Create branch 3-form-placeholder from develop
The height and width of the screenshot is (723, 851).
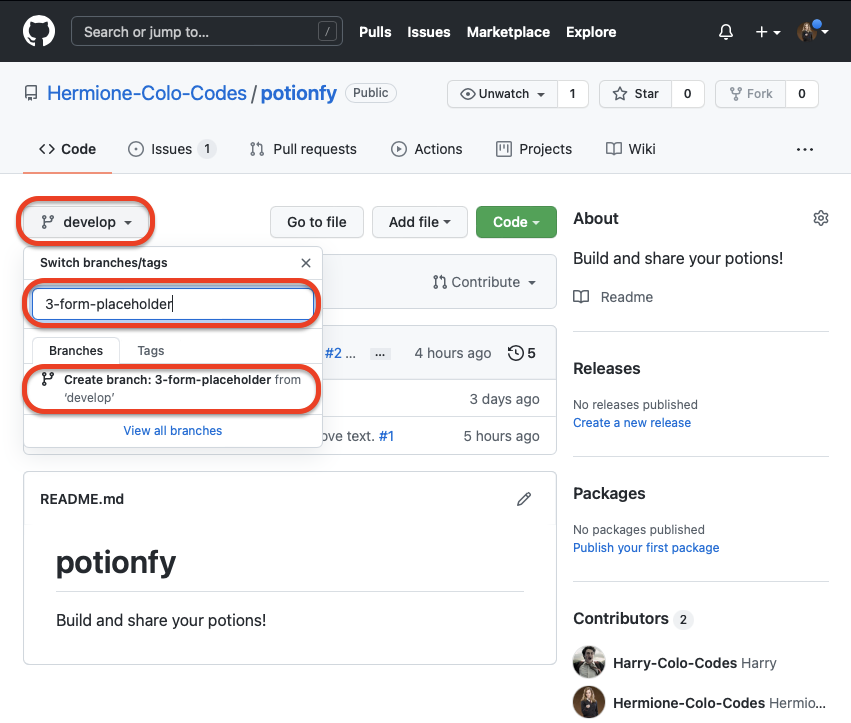point(172,388)
